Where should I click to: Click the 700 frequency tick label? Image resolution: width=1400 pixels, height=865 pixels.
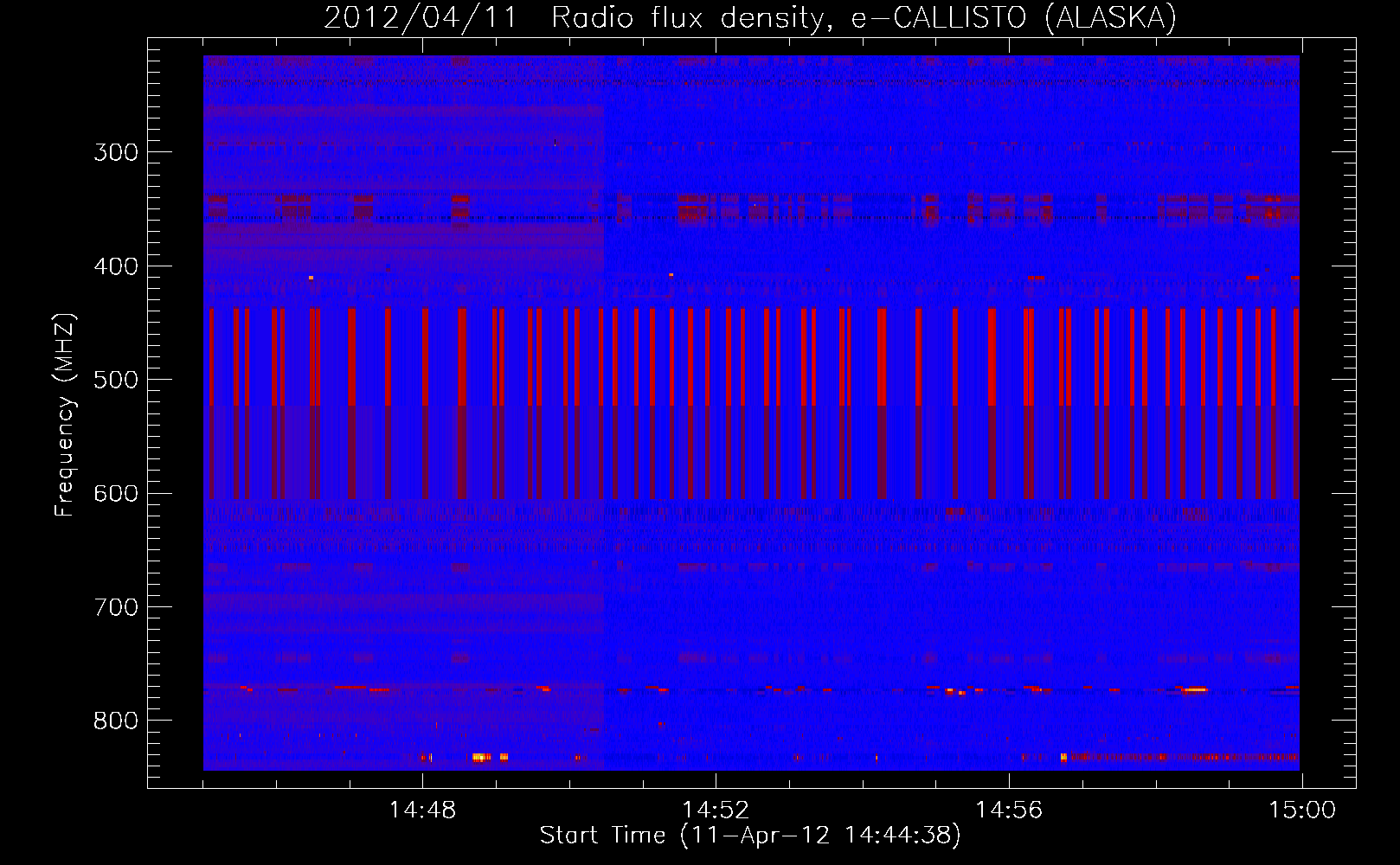(116, 607)
